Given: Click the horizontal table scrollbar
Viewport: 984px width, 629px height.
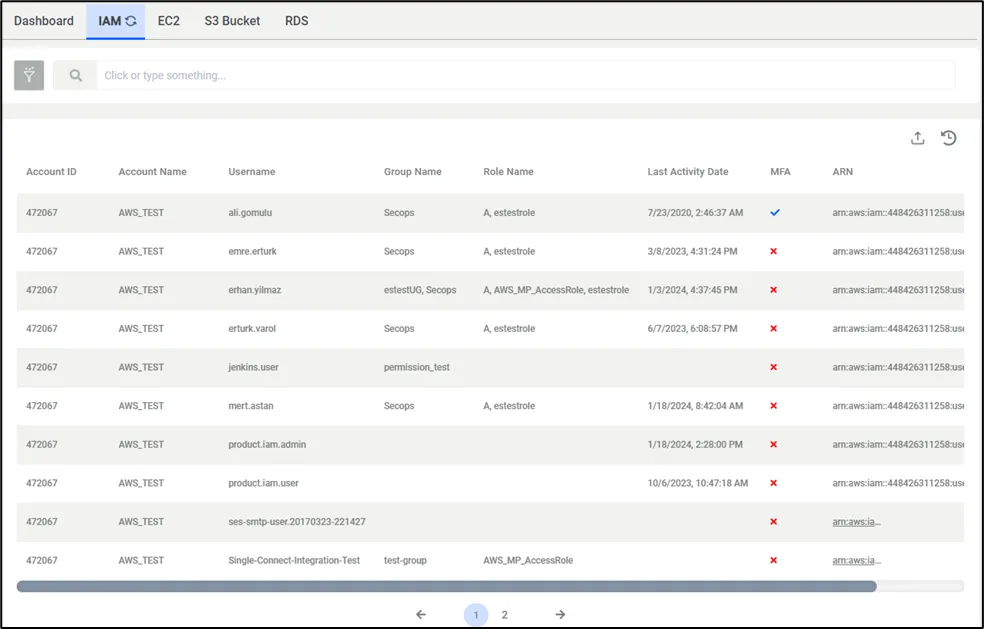Looking at the screenshot, I should [x=446, y=586].
